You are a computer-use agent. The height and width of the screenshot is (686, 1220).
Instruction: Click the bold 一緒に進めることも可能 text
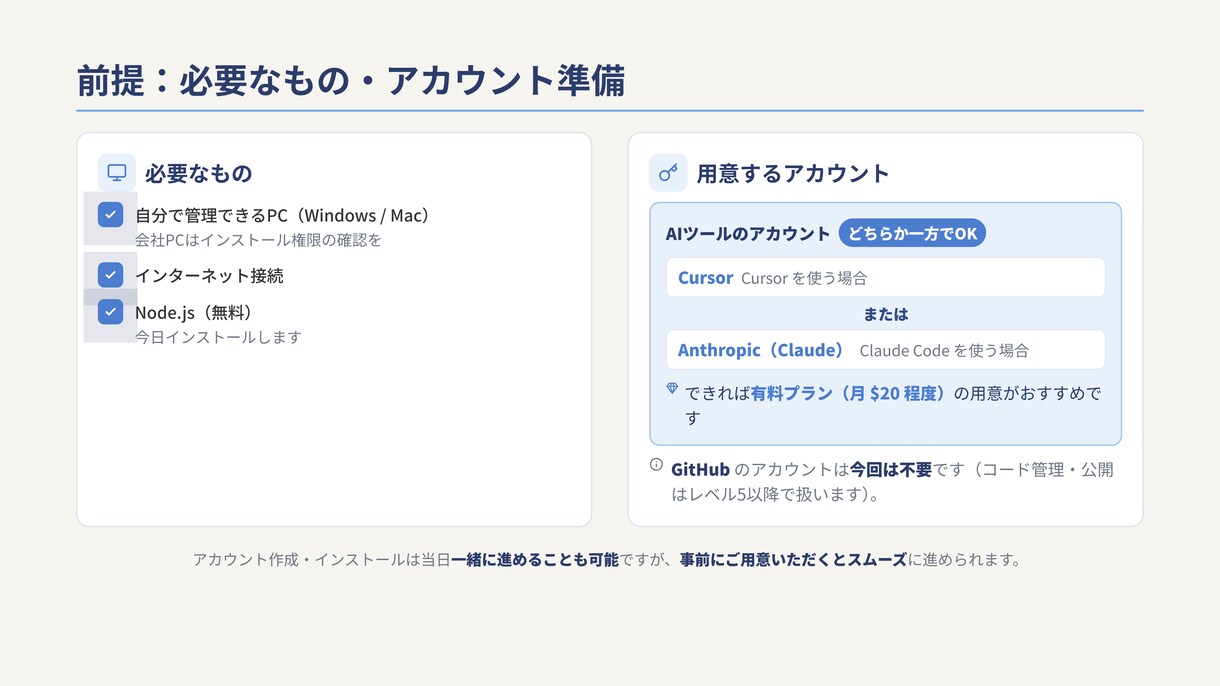535,559
